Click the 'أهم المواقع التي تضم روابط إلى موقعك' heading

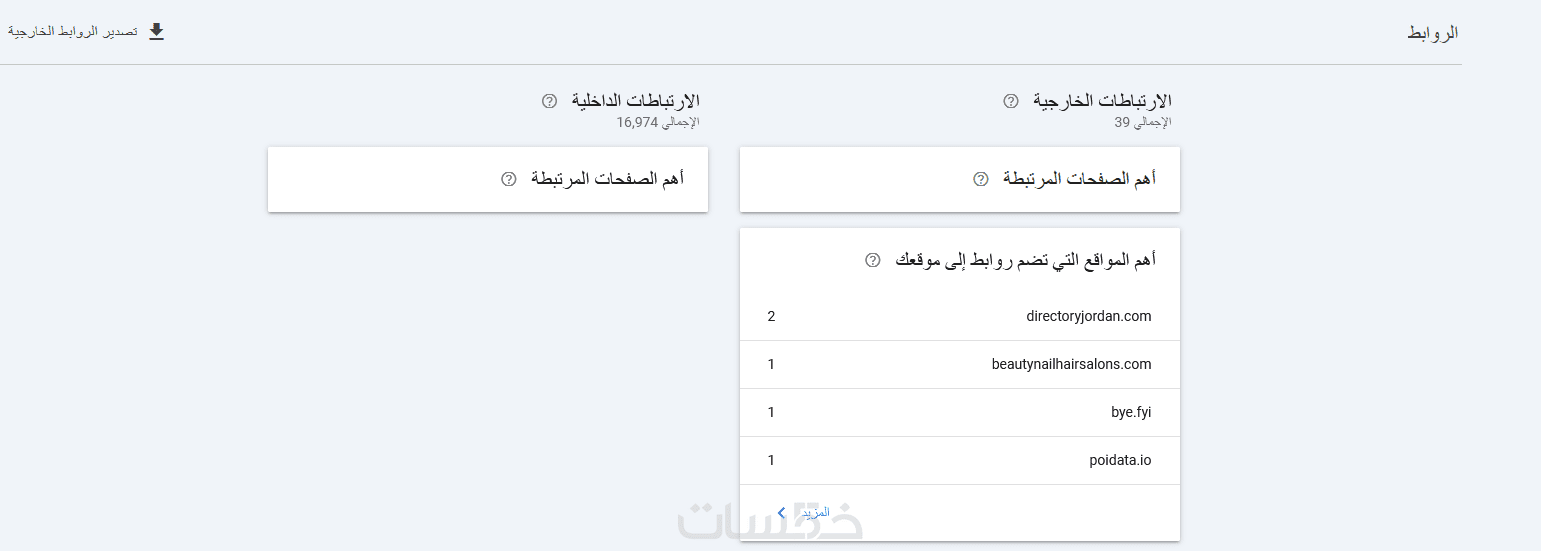pos(1026,260)
